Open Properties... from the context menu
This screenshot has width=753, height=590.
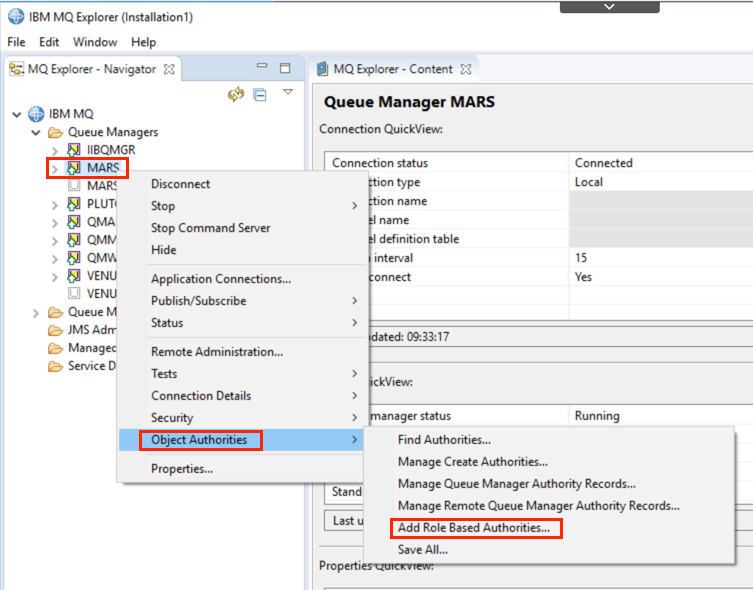click(x=243, y=469)
